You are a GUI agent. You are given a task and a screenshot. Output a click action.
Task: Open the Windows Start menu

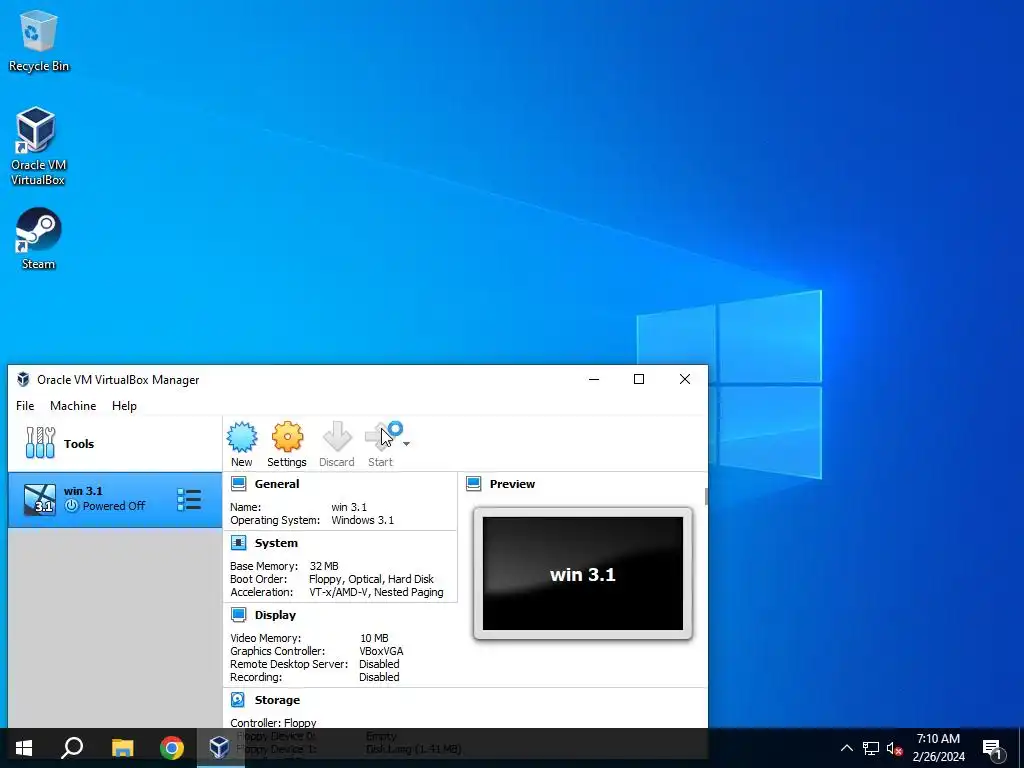click(x=24, y=748)
